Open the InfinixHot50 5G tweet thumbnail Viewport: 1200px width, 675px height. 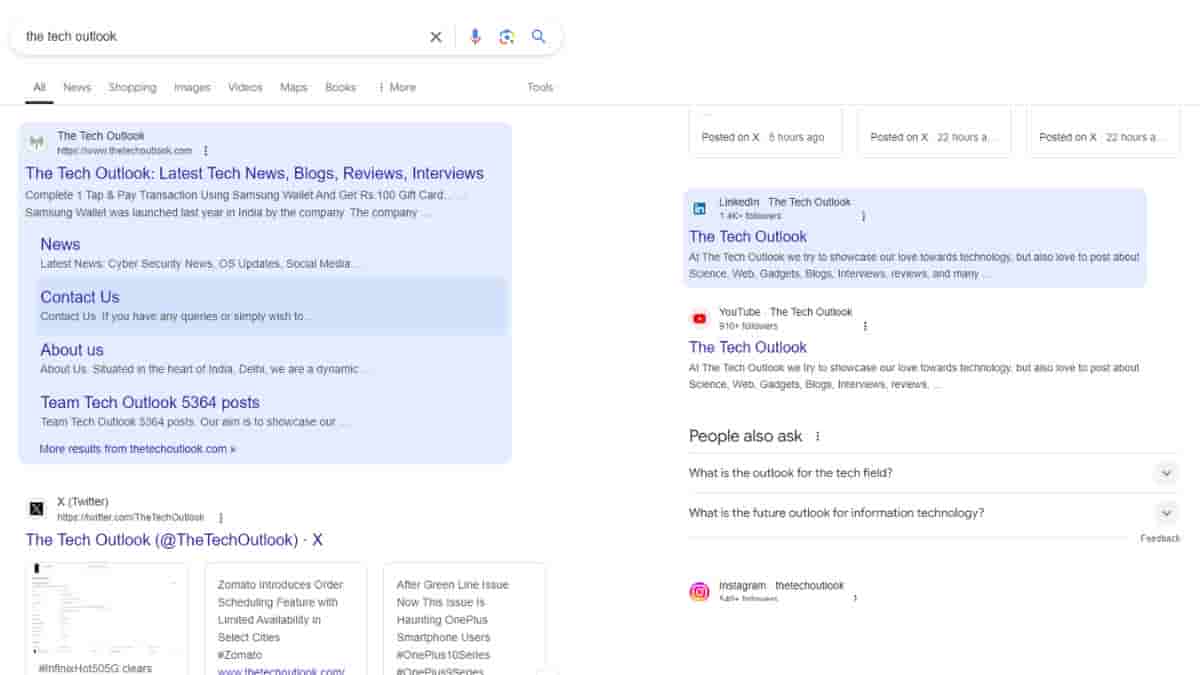point(106,610)
